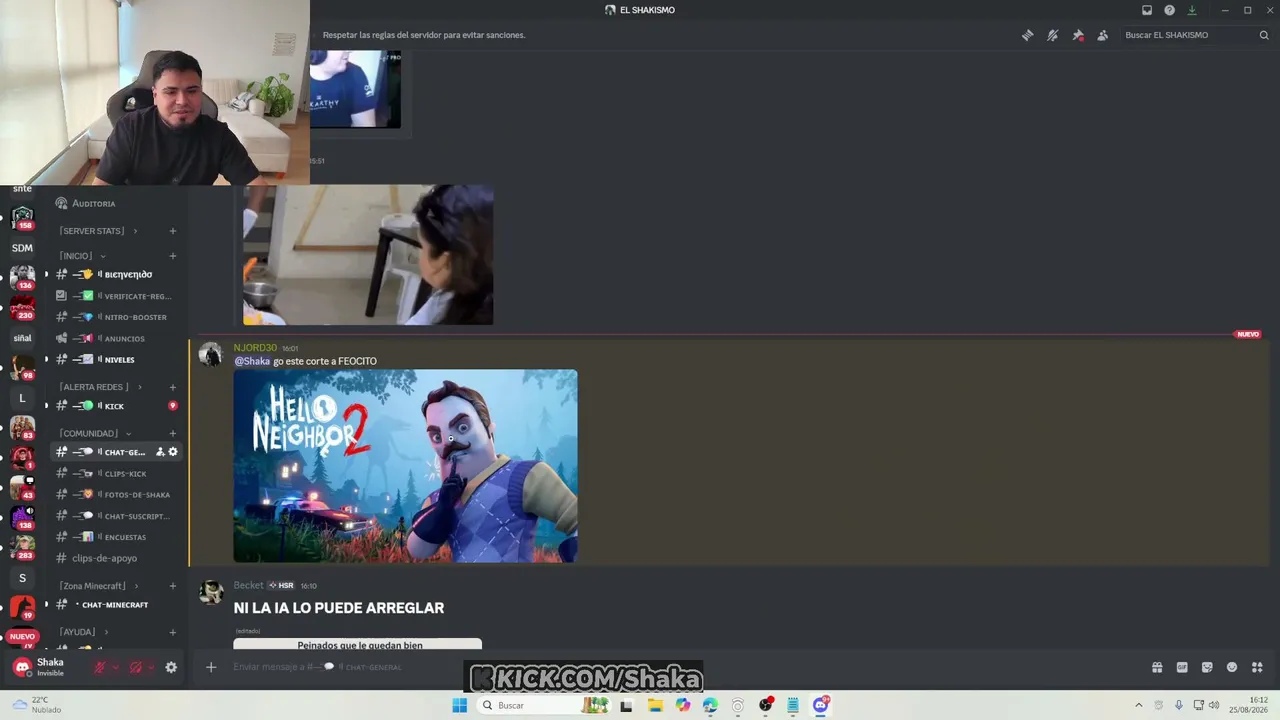The image size is (1280, 720).
Task: Open File Explorer from the taskbar
Action: click(x=655, y=705)
